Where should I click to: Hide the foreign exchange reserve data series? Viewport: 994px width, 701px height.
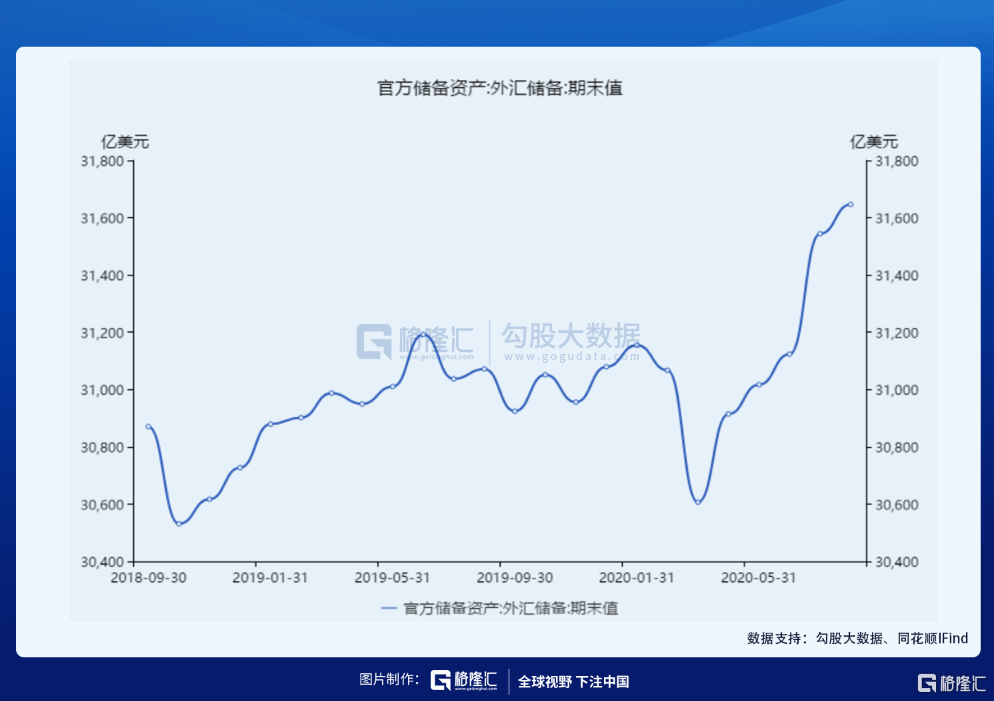click(508, 608)
